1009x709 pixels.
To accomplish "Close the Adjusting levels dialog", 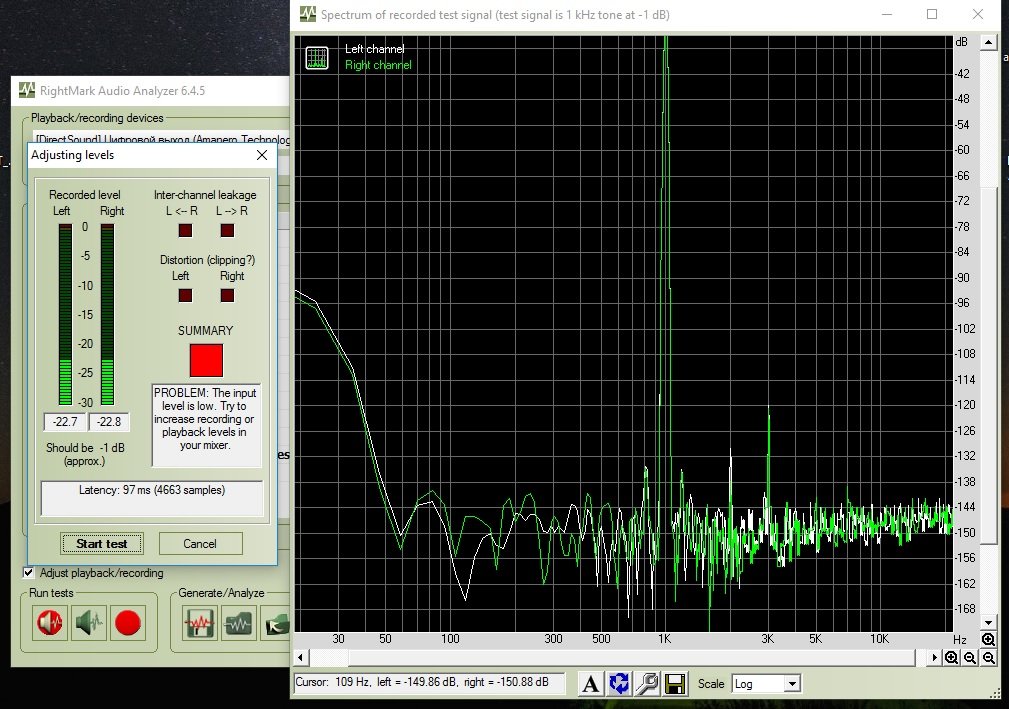I will [262, 155].
